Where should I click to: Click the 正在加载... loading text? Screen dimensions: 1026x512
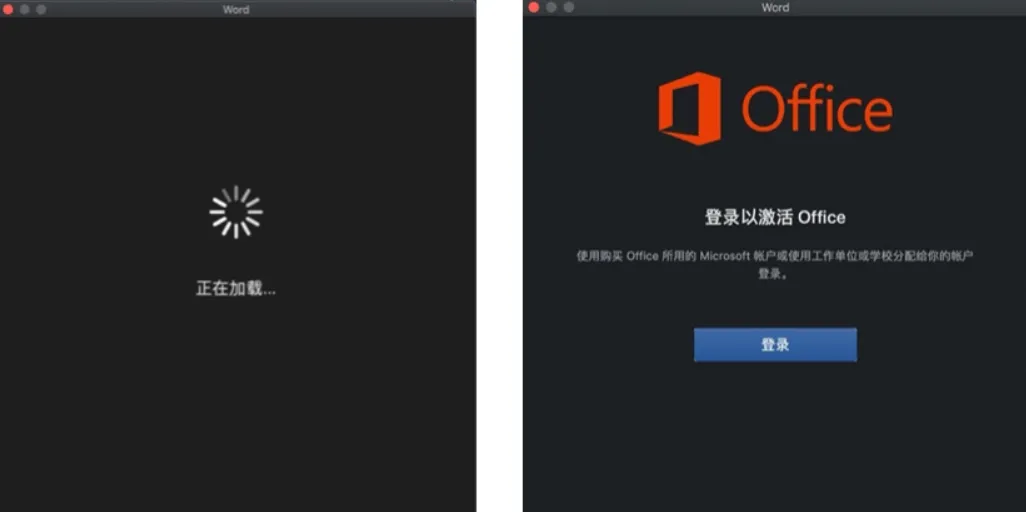click(236, 288)
